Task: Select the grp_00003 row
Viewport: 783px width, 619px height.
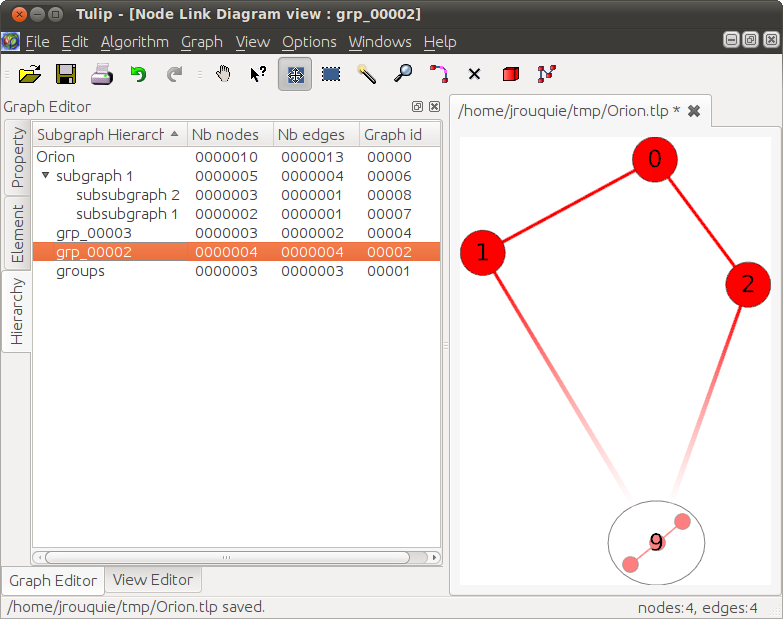Action: point(236,233)
